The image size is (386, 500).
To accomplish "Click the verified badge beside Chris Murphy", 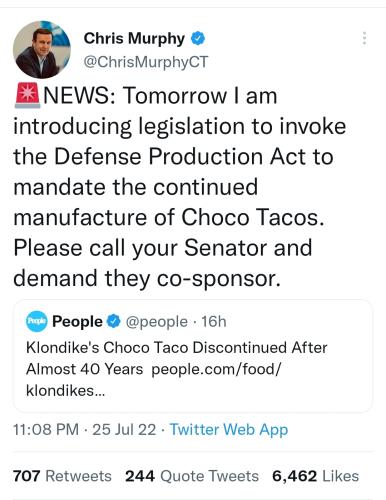I will pyautogui.click(x=198, y=38).
